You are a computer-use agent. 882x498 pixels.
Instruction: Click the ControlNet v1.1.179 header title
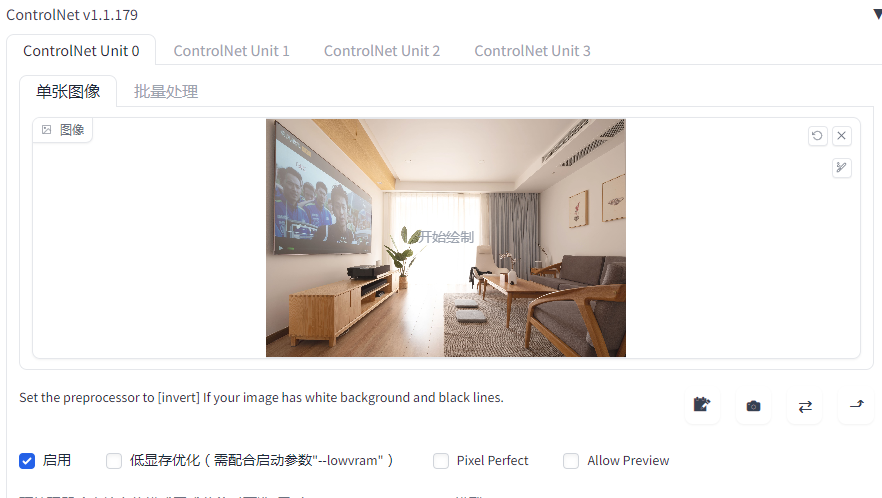pos(72,15)
